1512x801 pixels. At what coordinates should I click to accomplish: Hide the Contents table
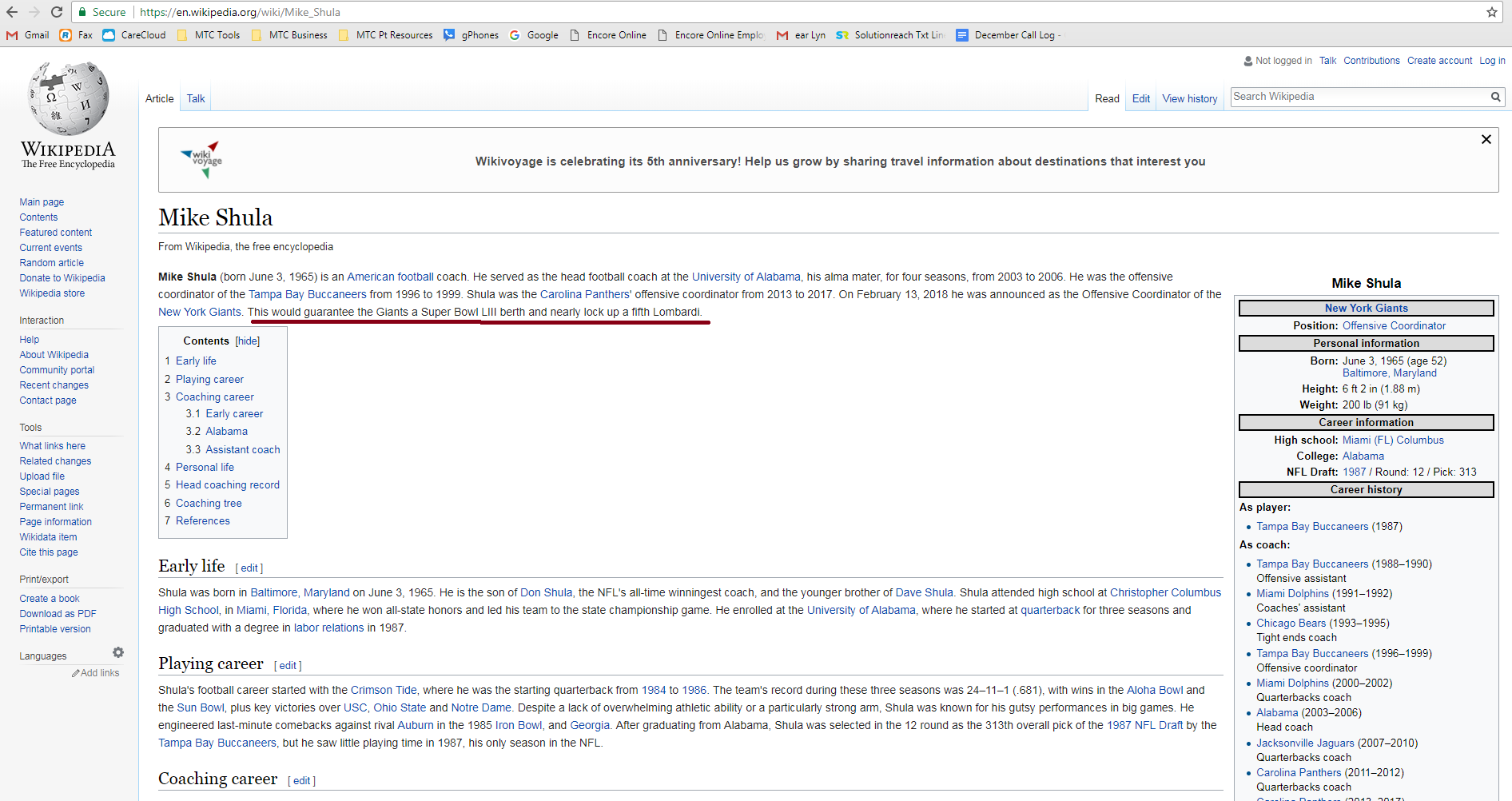point(248,341)
